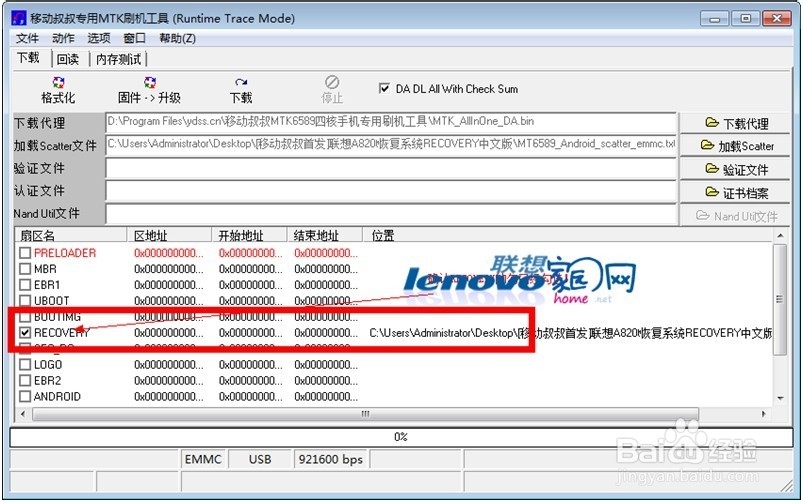Image resolution: width=803 pixels, height=504 pixels.
Task: Select the PRELOADER partition row name
Action: tap(65, 253)
